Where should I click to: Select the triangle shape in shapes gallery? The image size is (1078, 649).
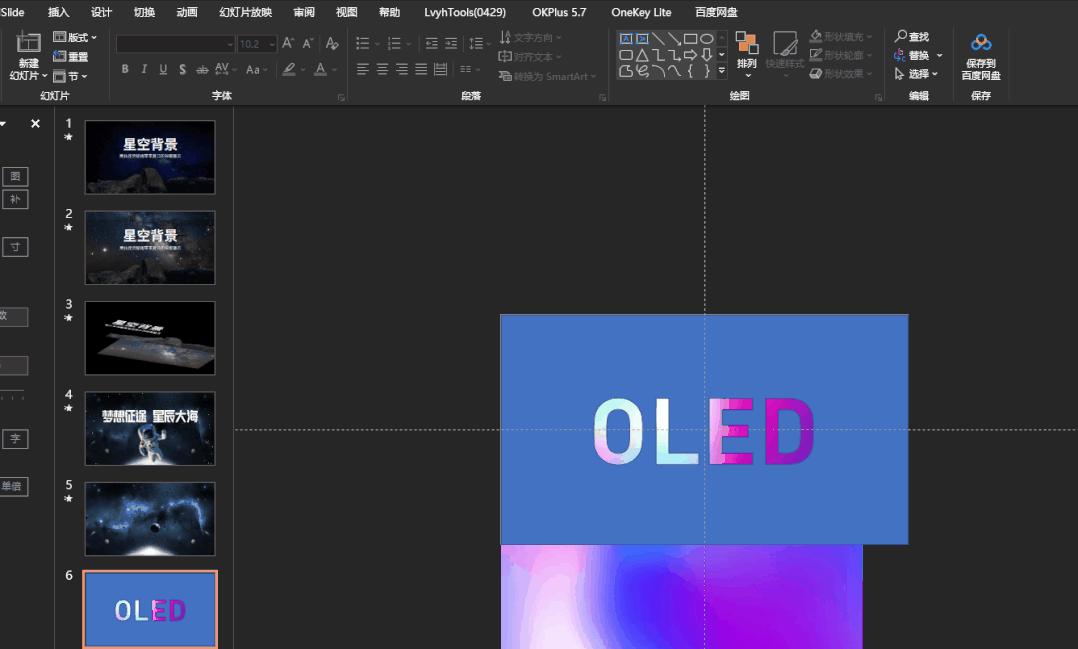click(642, 55)
